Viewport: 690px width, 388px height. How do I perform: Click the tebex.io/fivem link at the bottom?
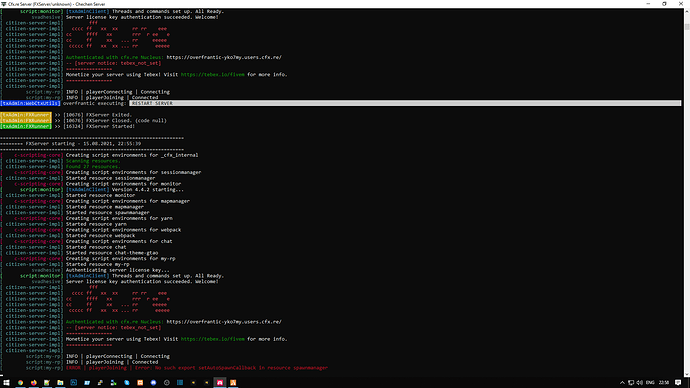213,339
